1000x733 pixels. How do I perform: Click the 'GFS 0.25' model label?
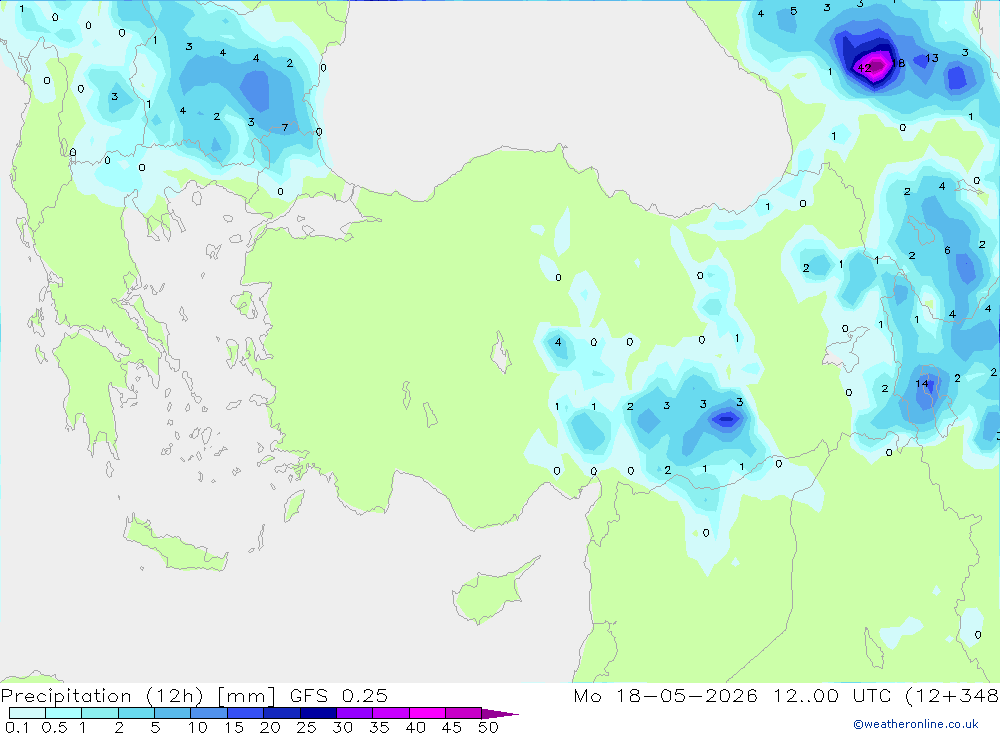(339, 695)
